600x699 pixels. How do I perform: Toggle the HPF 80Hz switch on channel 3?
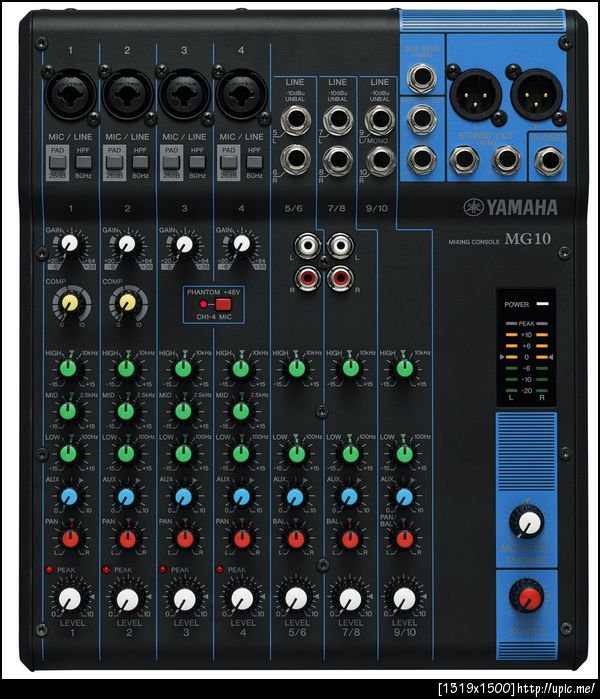pos(197,163)
